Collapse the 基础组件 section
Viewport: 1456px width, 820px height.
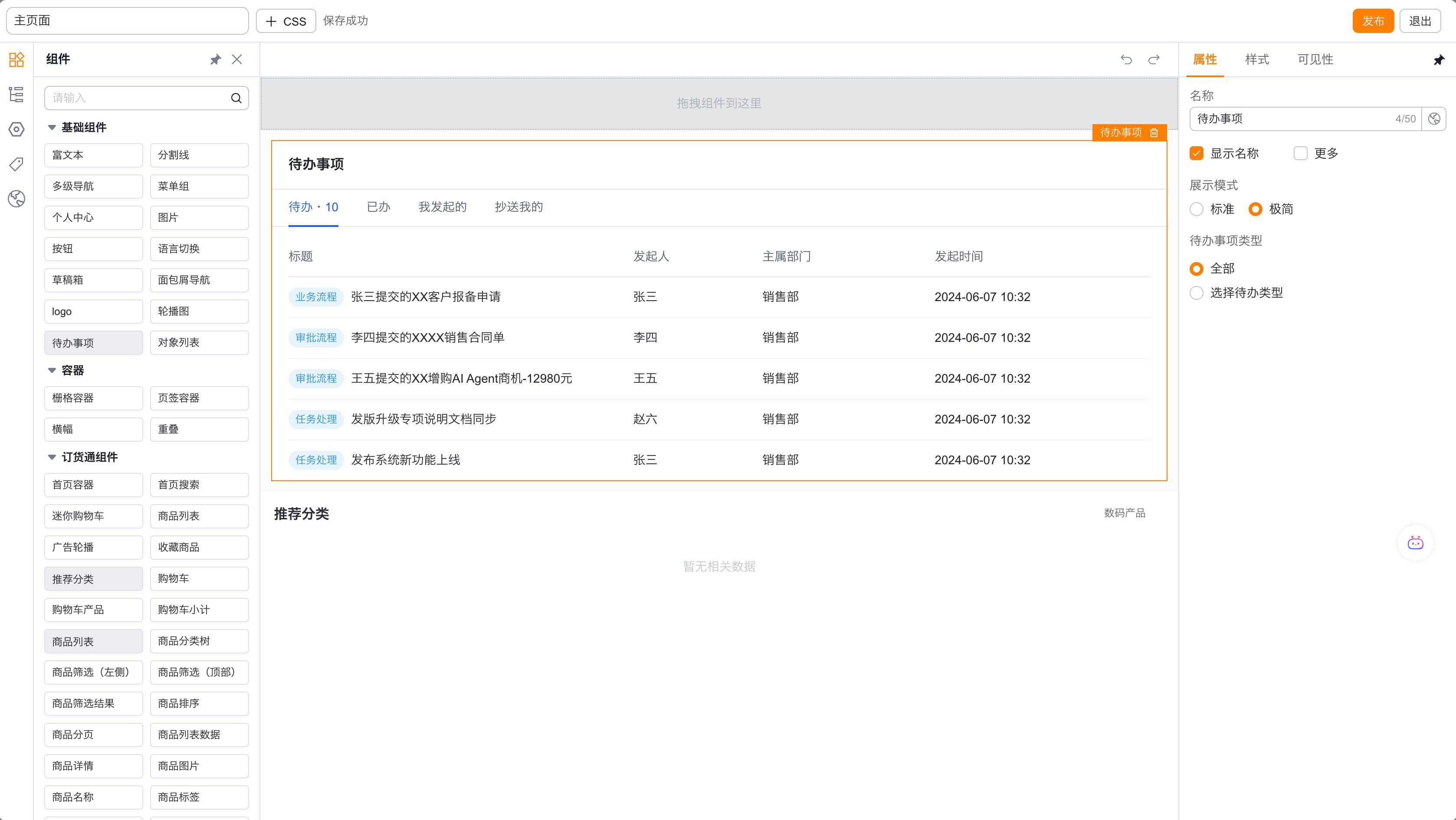(x=52, y=128)
